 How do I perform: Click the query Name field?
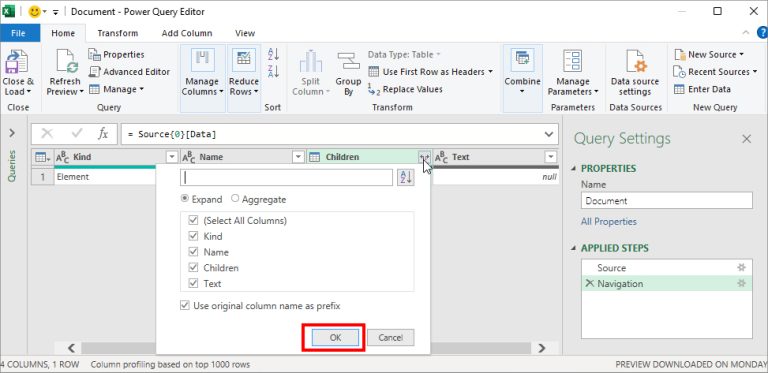point(667,201)
